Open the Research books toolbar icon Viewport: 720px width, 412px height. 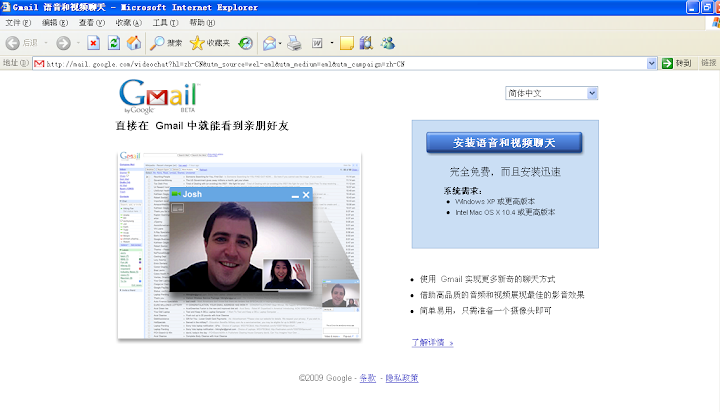click(366, 43)
